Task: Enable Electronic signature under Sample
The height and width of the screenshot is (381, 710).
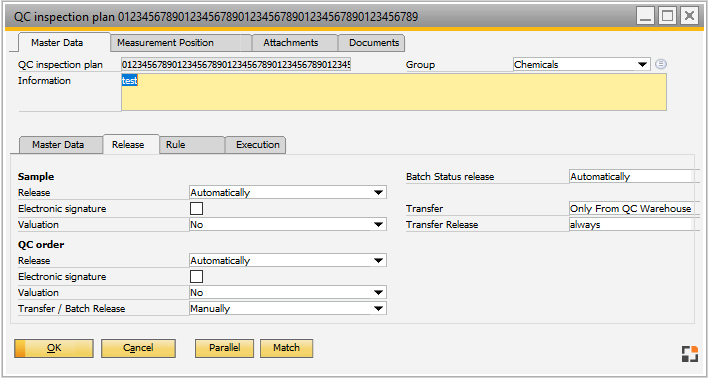Action: coord(197,208)
